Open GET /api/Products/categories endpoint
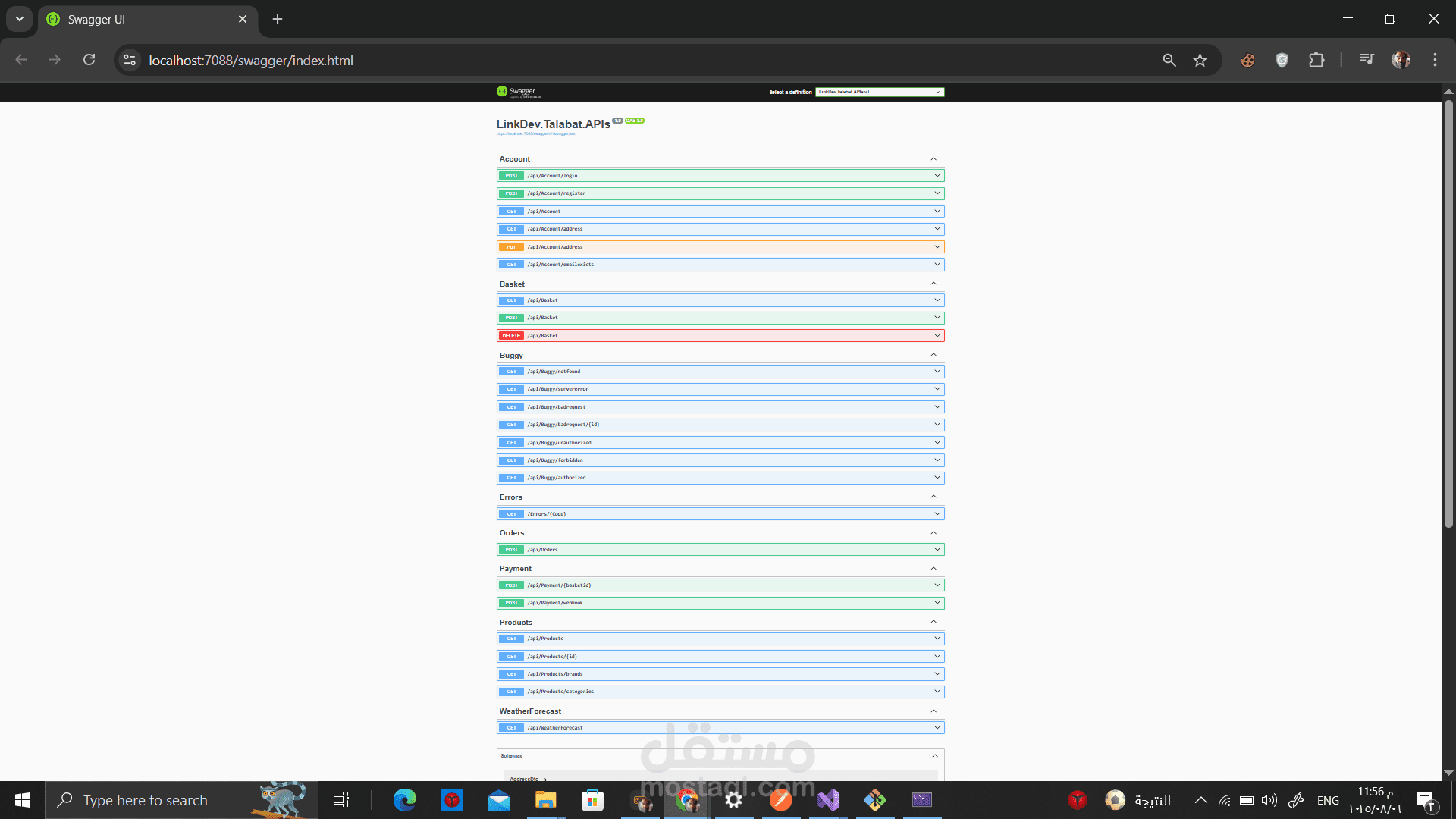Viewport: 1456px width, 819px height. (720, 692)
